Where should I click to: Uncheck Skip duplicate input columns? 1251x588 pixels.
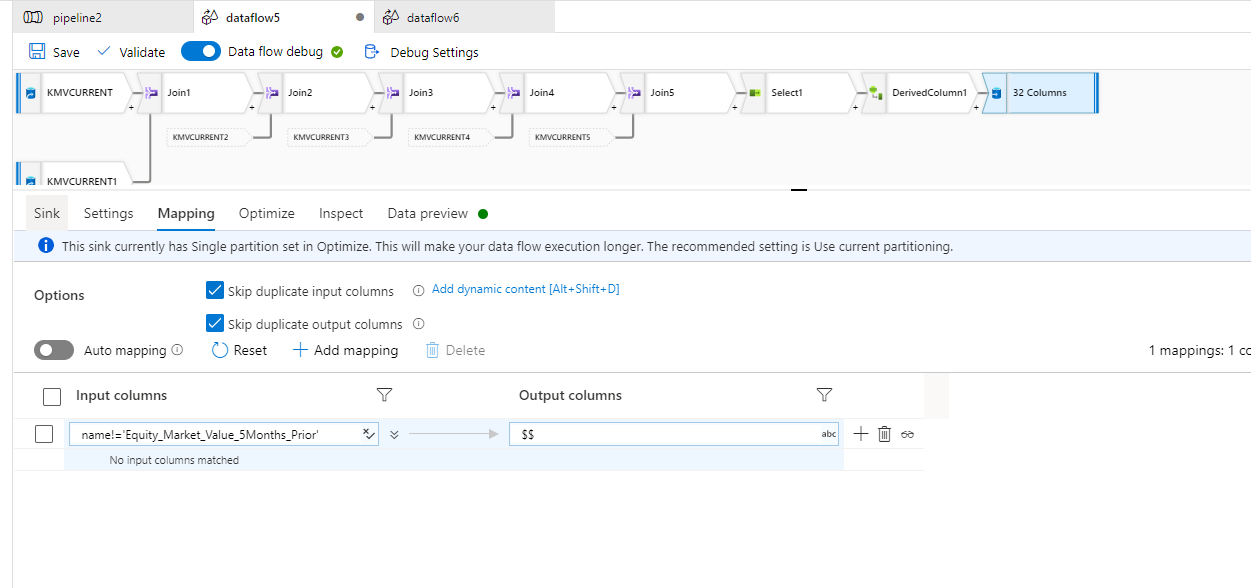click(214, 291)
